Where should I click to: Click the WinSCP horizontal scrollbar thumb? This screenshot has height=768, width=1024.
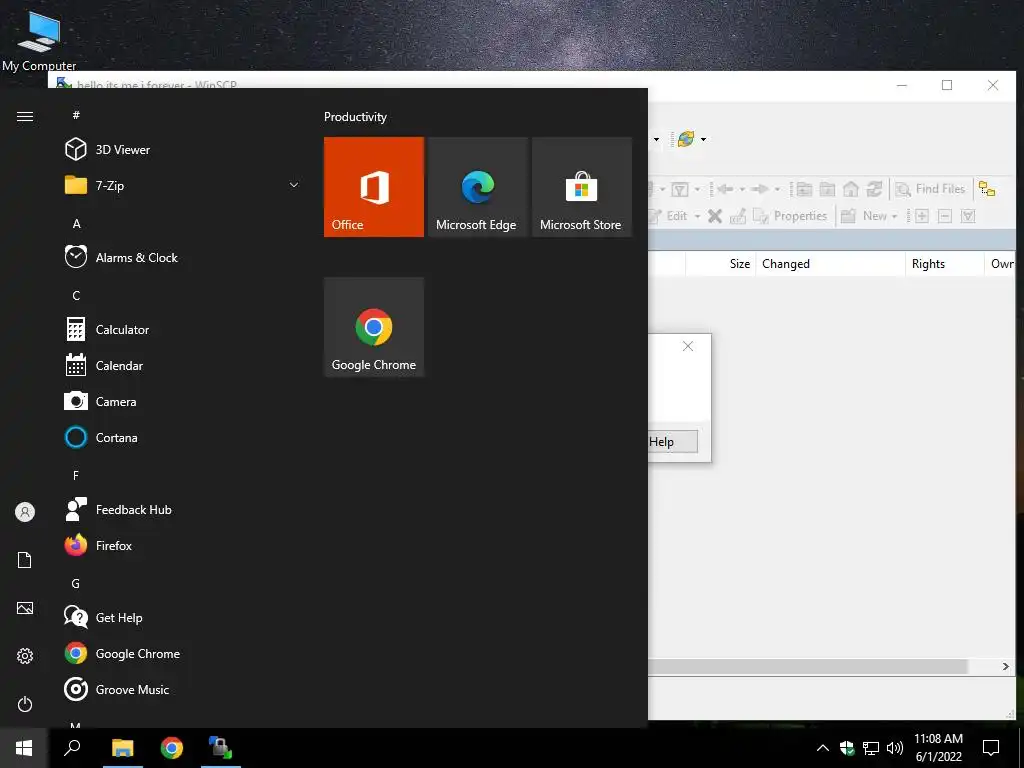point(808,667)
